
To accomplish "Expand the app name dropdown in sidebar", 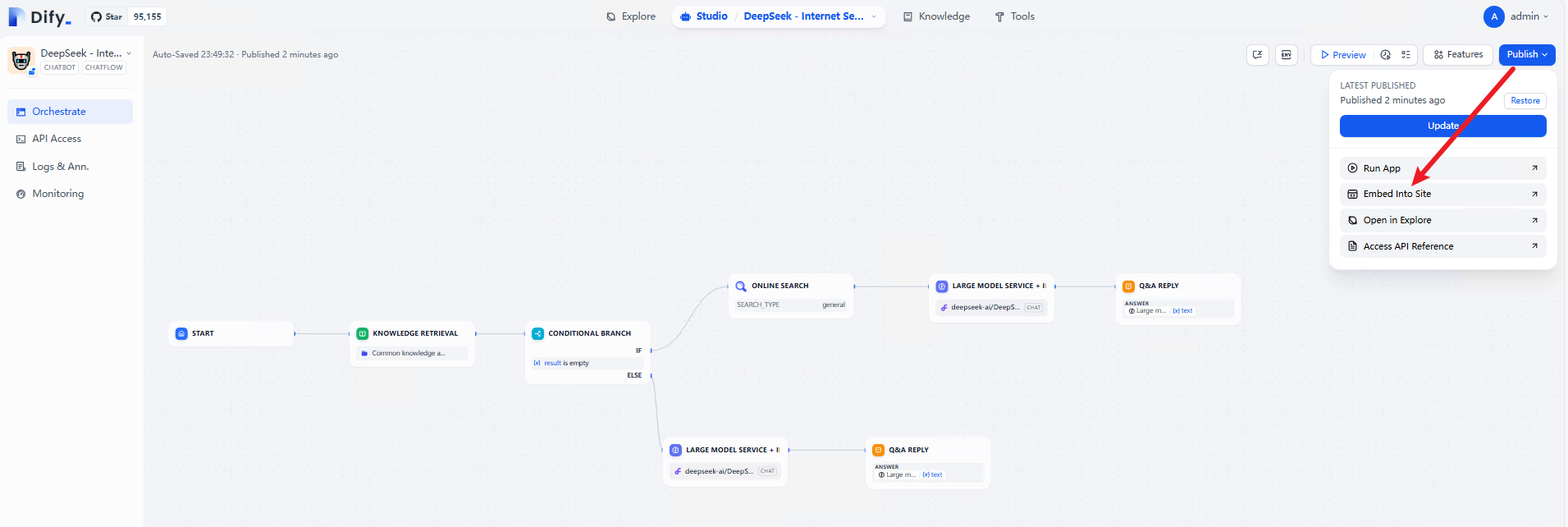I will [129, 53].
